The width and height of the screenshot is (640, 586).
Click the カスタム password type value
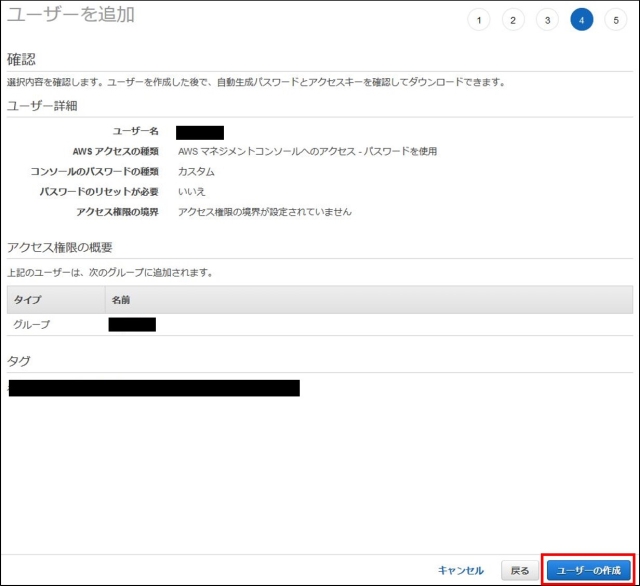pos(196,172)
